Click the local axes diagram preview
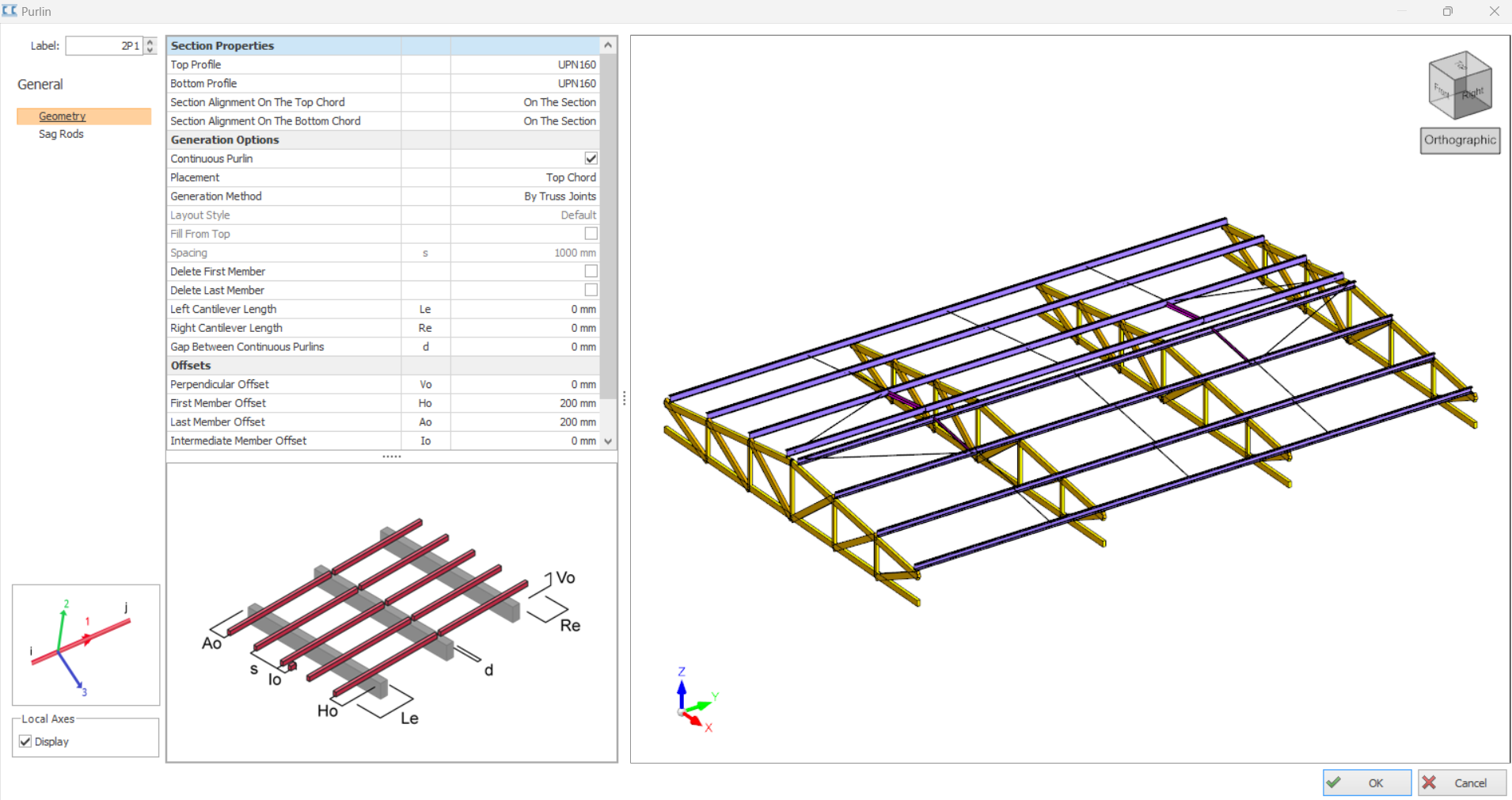 (x=85, y=645)
